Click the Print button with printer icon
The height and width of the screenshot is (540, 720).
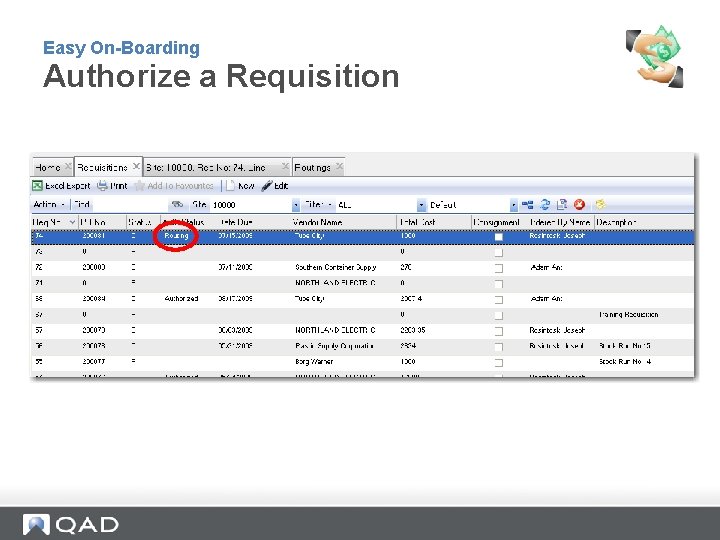112,186
